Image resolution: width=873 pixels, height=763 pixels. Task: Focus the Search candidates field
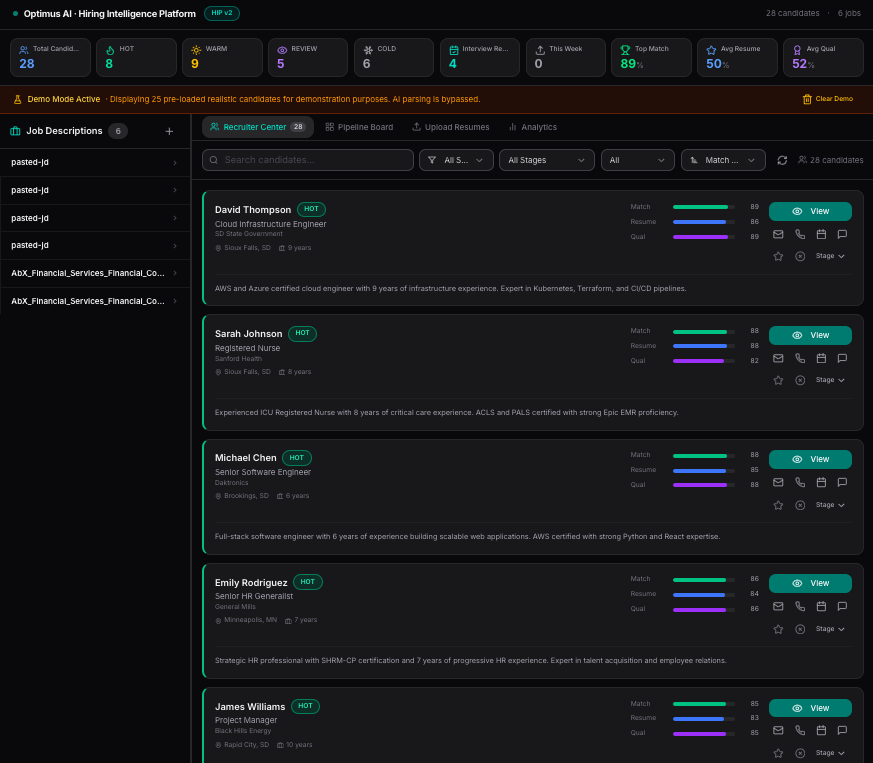pyautogui.click(x=308, y=160)
